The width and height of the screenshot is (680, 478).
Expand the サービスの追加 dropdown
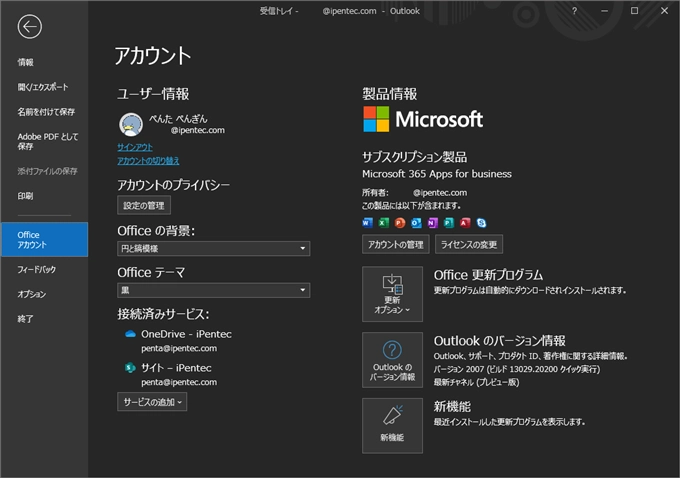[152, 402]
